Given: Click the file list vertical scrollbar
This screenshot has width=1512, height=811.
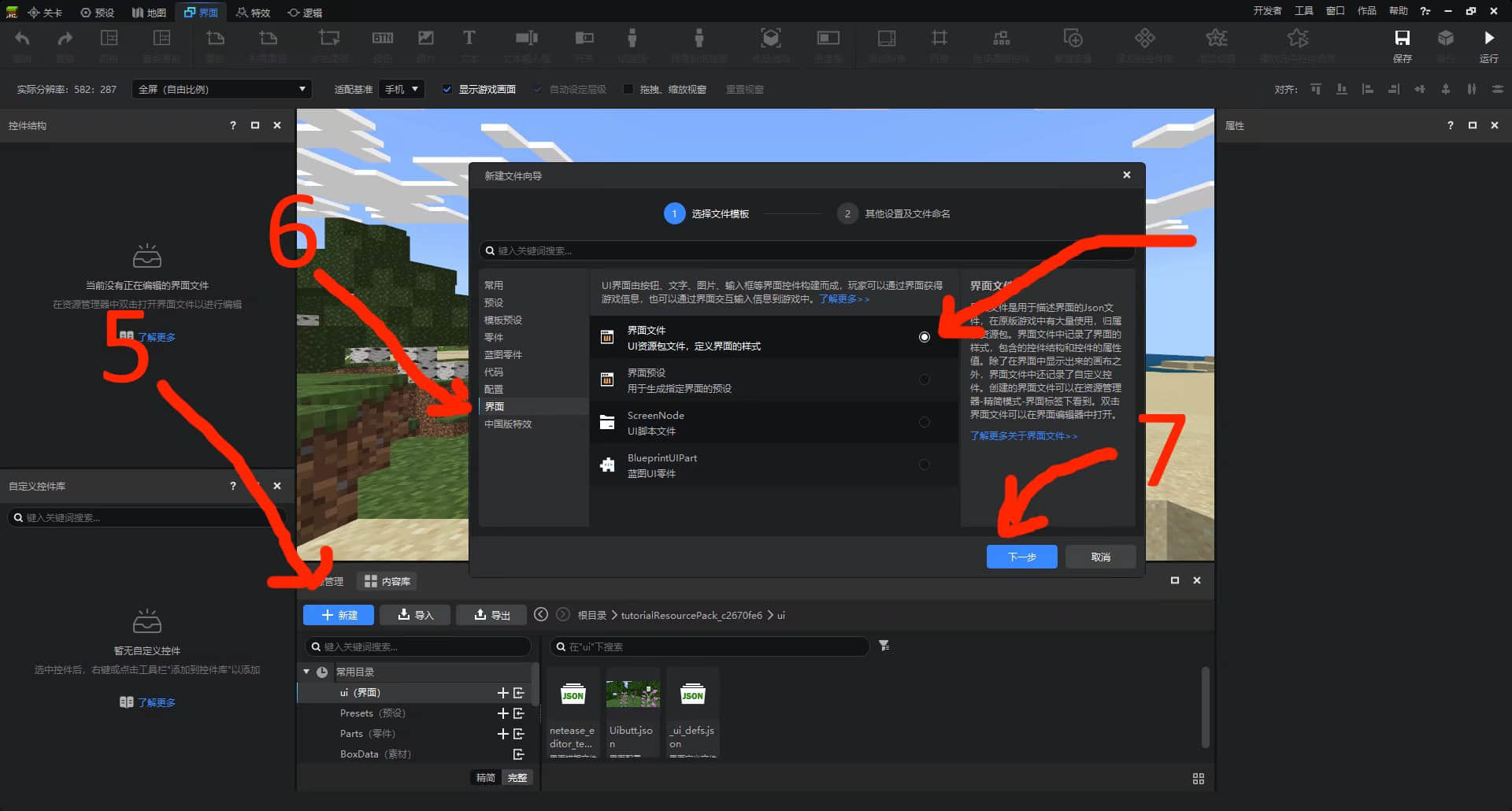Looking at the screenshot, I should click(1205, 707).
